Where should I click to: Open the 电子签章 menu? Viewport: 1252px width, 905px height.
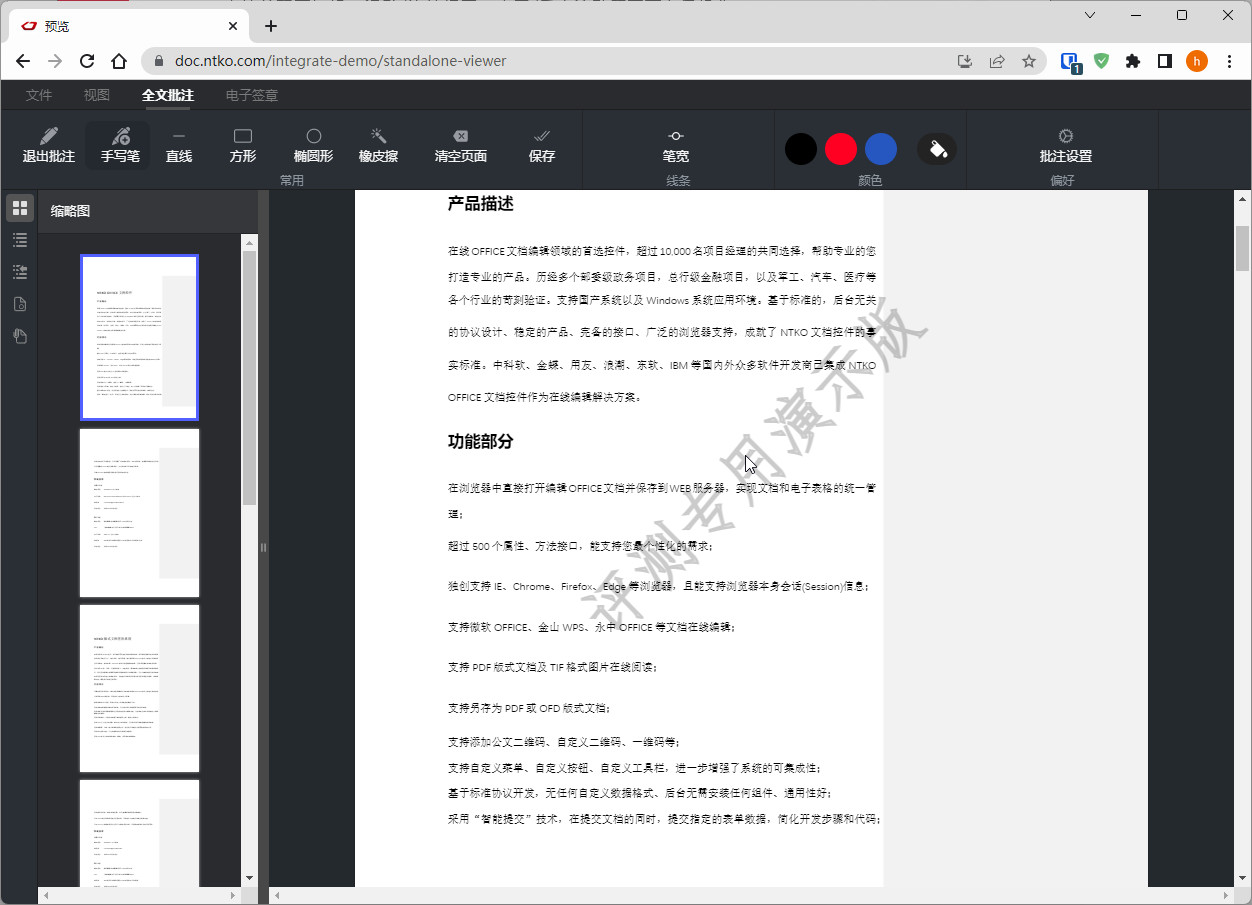tap(252, 95)
